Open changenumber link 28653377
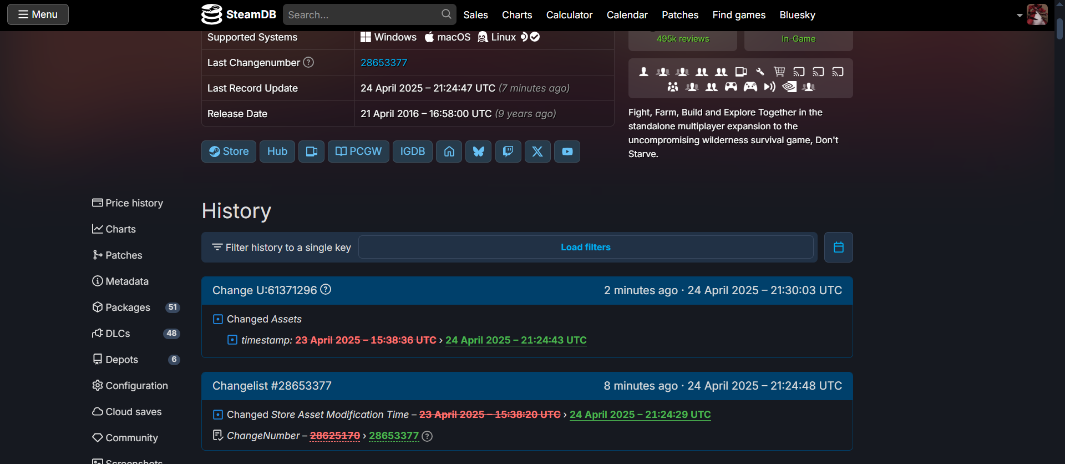 [382, 62]
